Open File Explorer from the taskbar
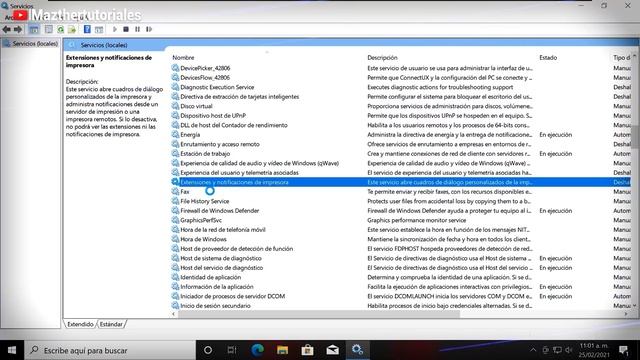640x360 pixels. coord(282,350)
